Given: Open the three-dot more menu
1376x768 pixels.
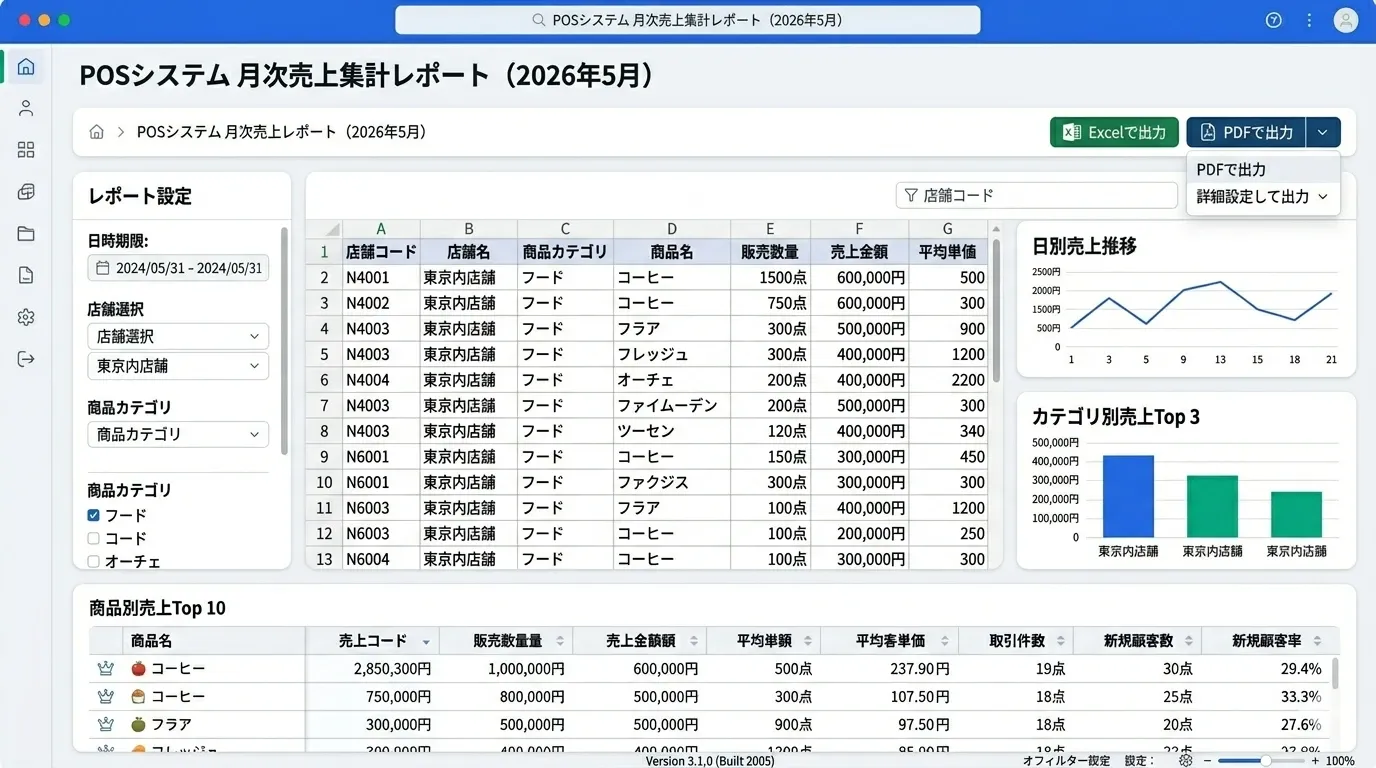Looking at the screenshot, I should tap(1309, 20).
